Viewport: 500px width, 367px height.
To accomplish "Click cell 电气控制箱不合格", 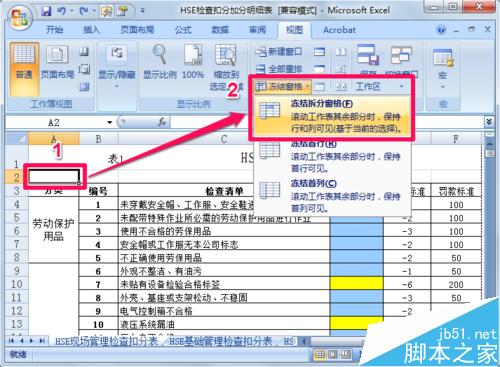I will [224, 311].
